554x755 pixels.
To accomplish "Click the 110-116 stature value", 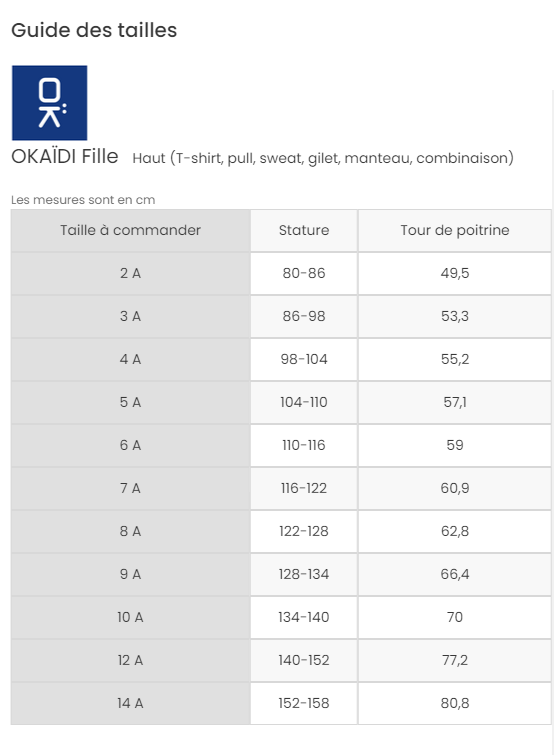I will (304, 445).
